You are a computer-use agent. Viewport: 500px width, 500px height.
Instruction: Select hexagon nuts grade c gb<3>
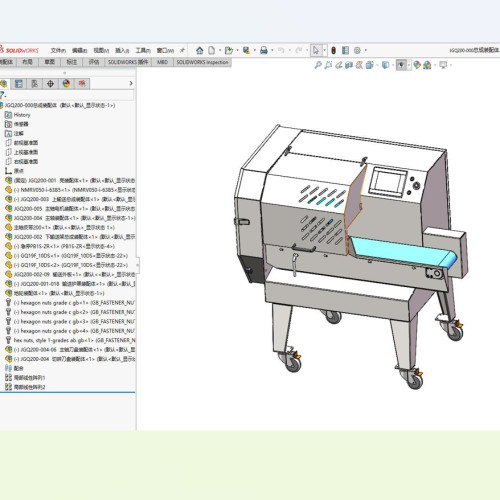pos(70,321)
